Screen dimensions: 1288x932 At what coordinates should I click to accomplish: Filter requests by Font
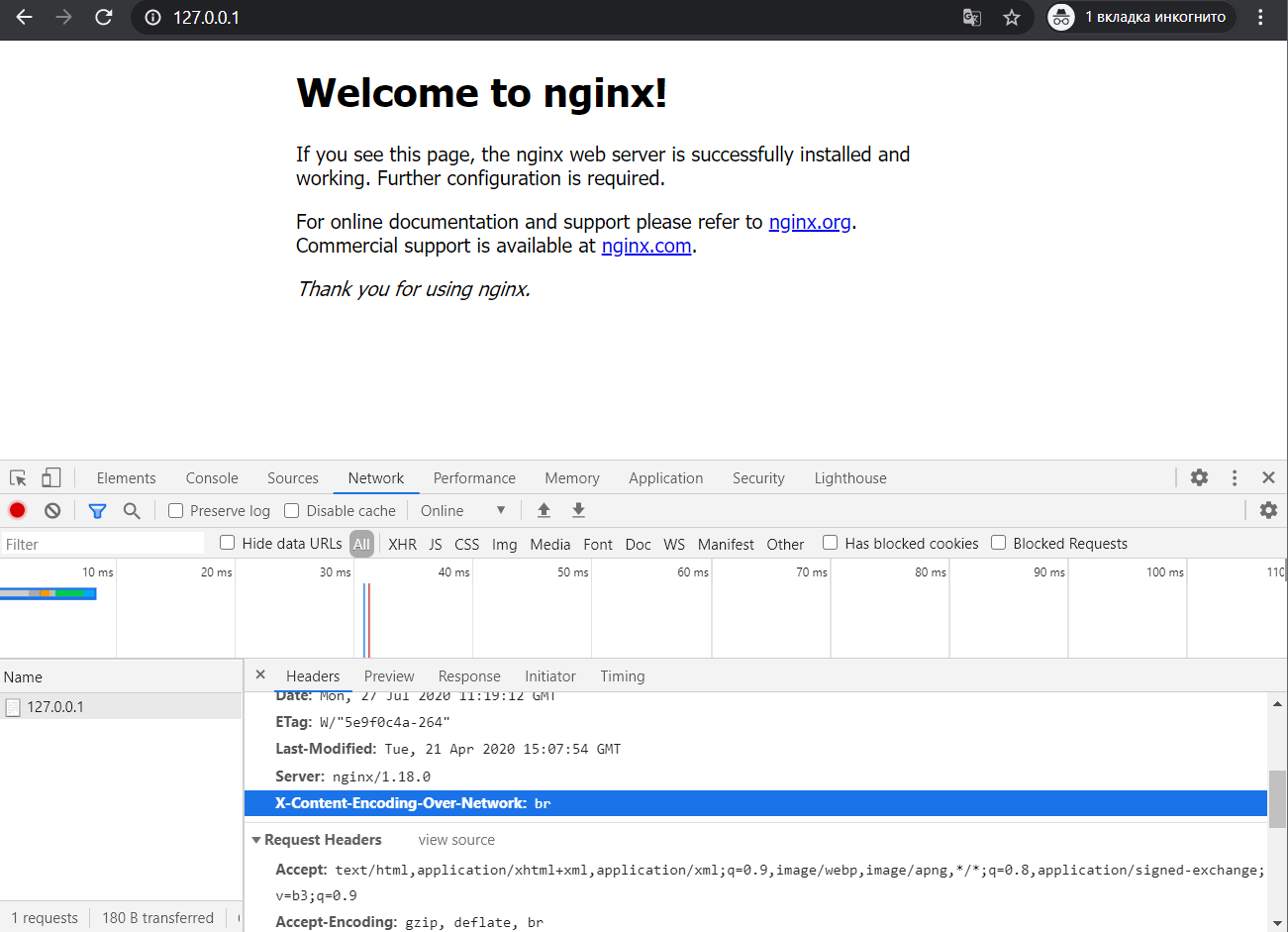pyautogui.click(x=598, y=544)
